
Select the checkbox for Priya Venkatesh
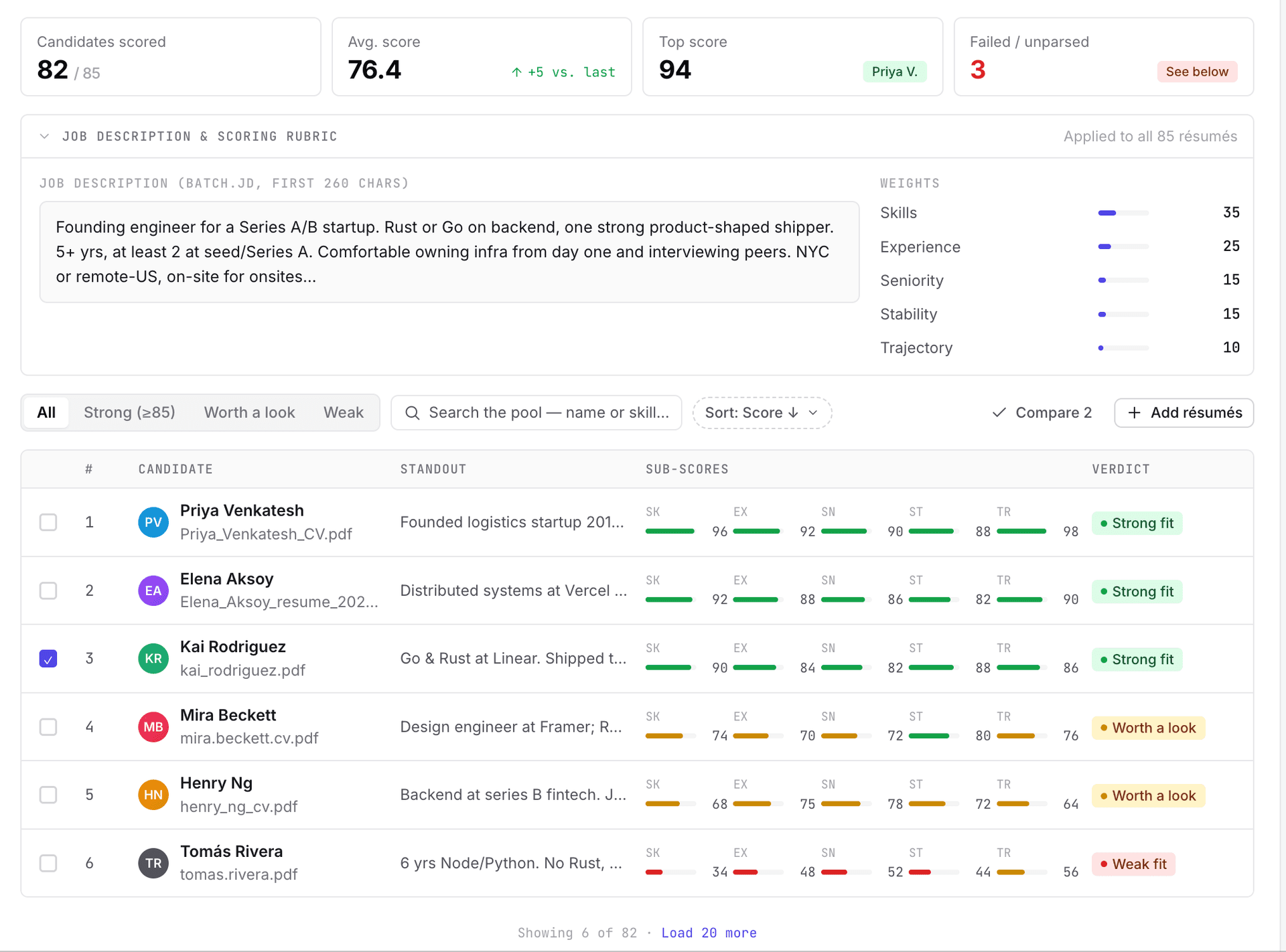pyautogui.click(x=48, y=522)
